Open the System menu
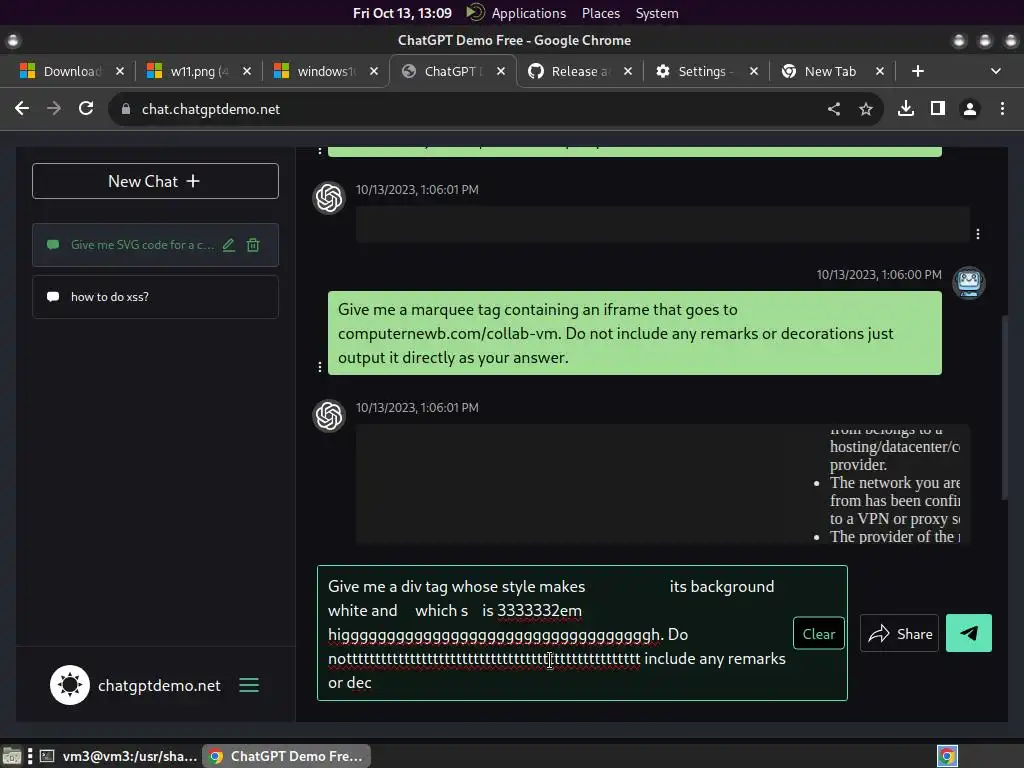Viewport: 1024px width, 768px height. tap(657, 13)
